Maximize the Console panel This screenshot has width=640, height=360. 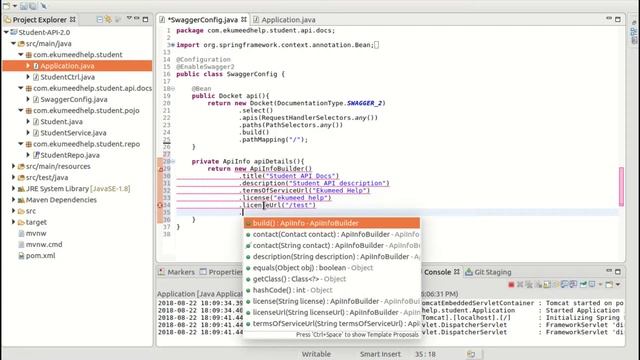pyautogui.click(x=618, y=271)
